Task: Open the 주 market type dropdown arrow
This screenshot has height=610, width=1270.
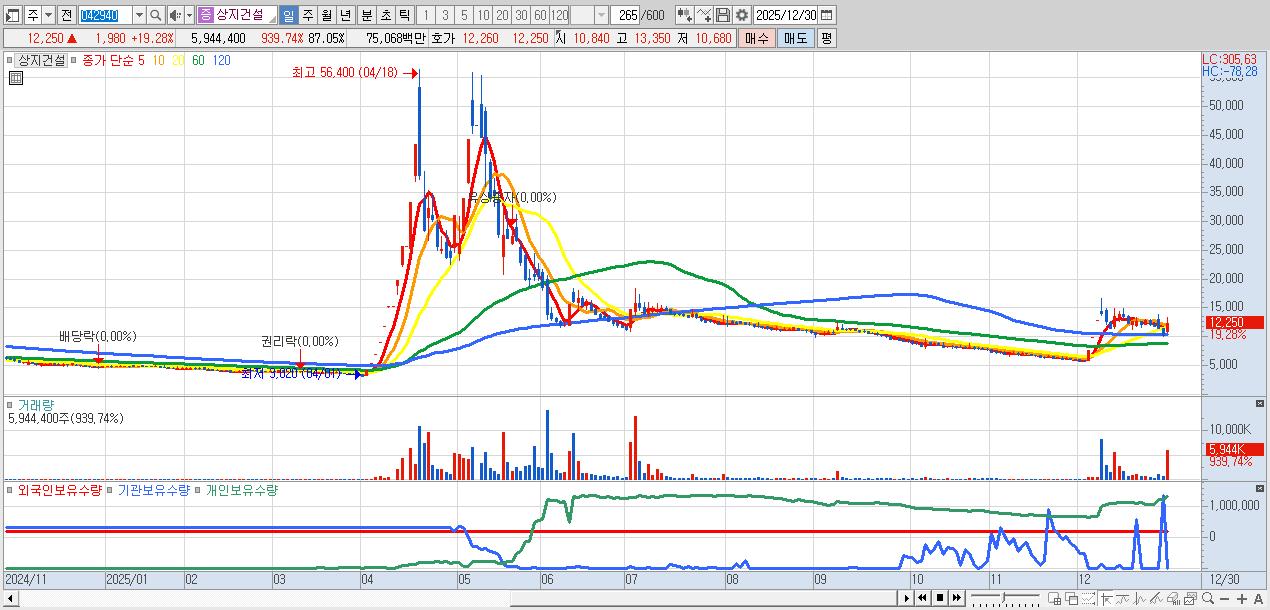Action: tap(48, 15)
